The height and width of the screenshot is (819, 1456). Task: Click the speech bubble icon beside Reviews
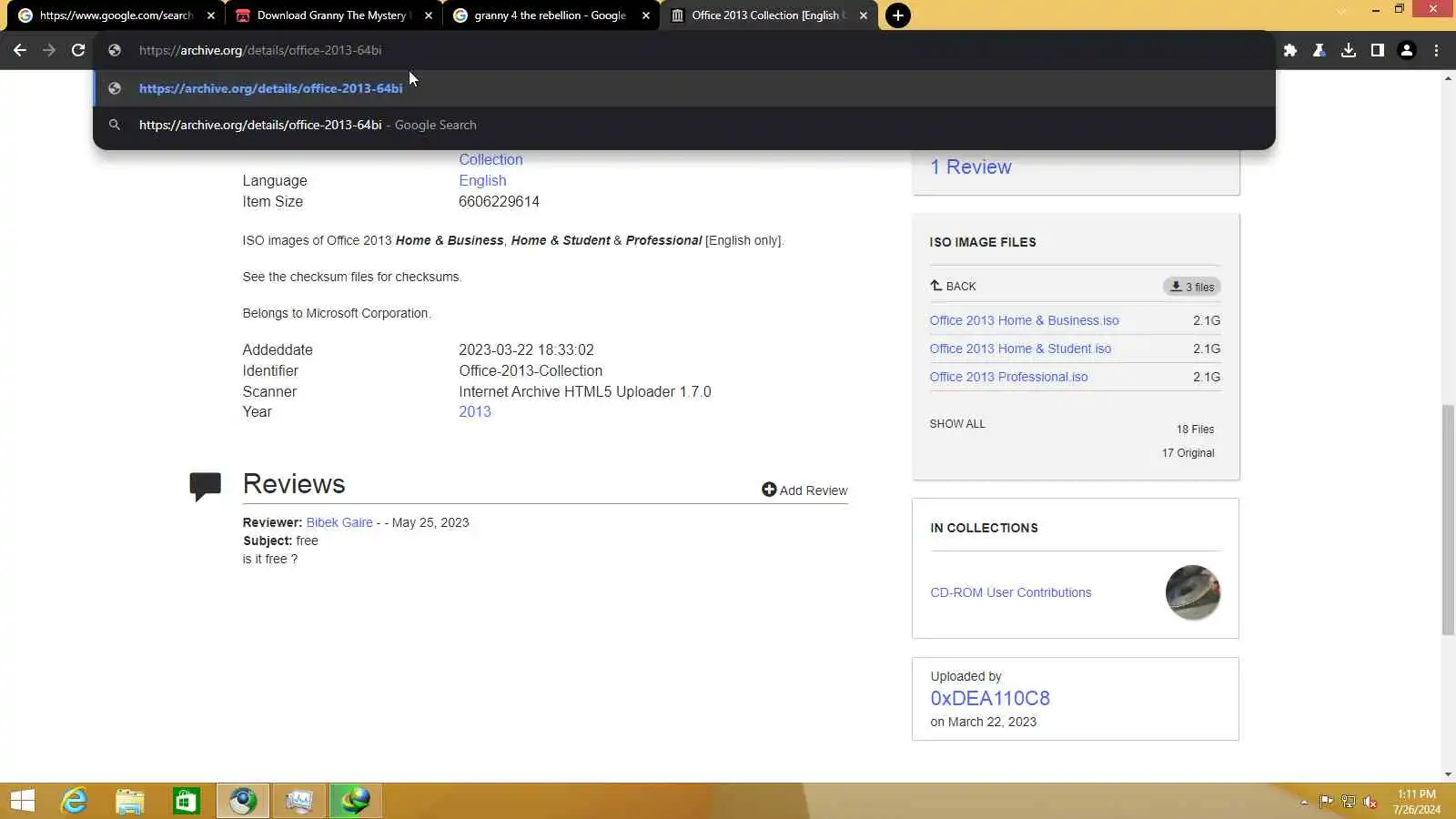click(x=205, y=486)
